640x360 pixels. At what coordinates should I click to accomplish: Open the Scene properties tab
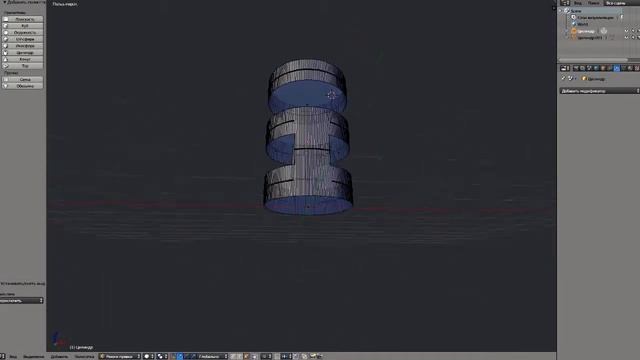(589, 68)
